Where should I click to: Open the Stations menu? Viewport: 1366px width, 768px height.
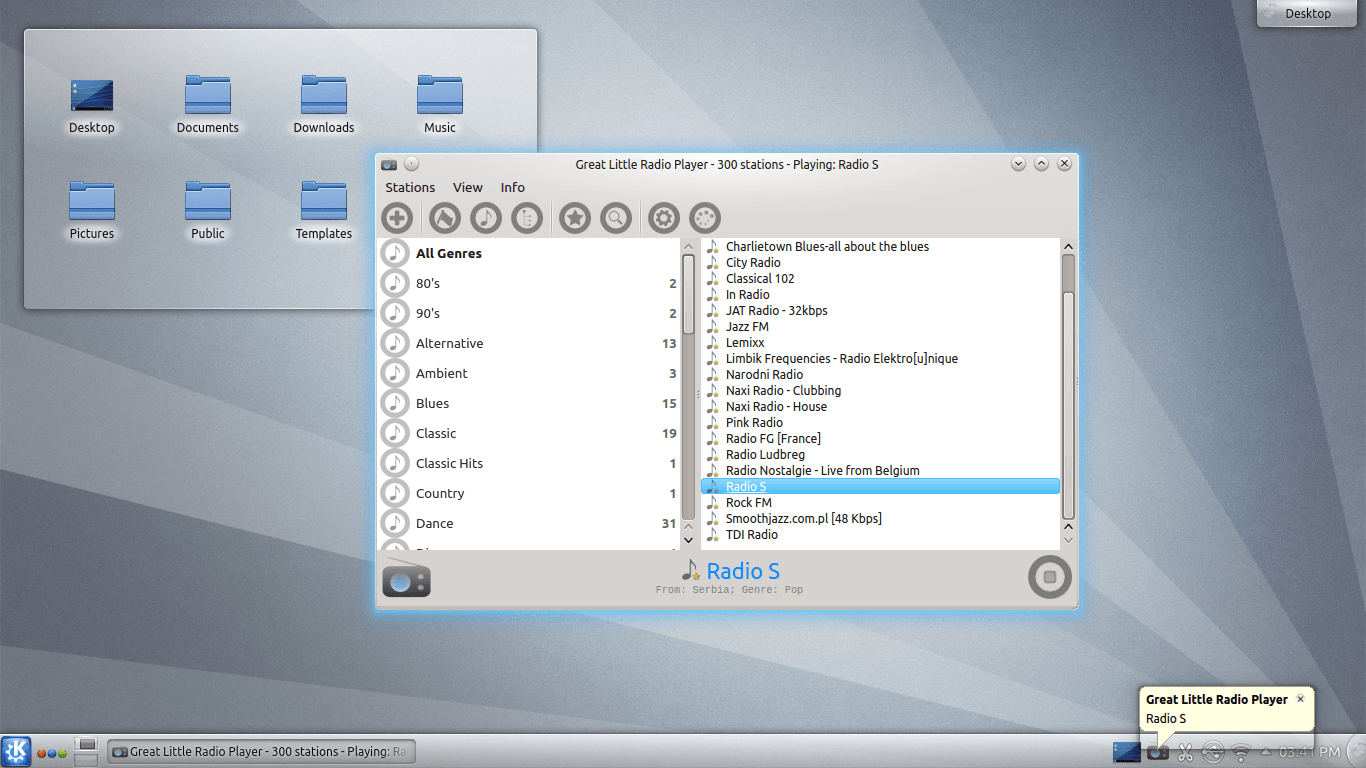pos(410,187)
